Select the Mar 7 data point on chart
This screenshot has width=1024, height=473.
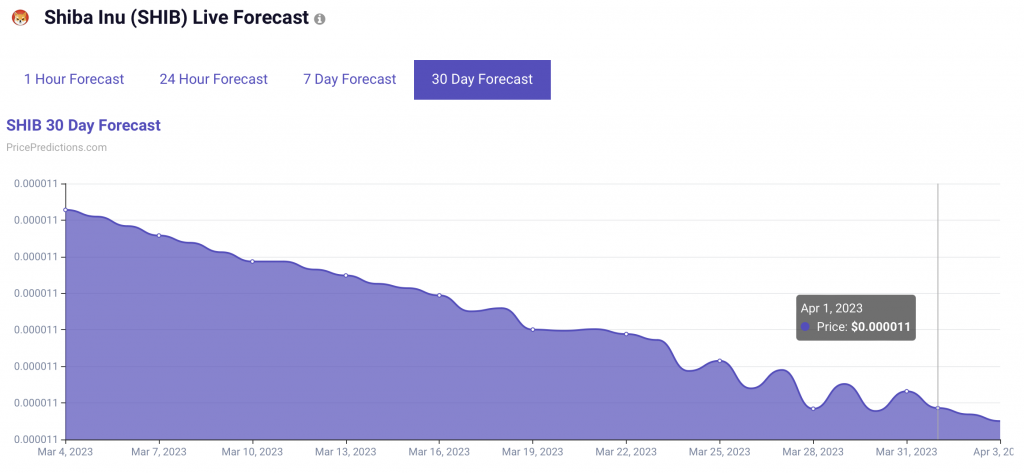[159, 235]
